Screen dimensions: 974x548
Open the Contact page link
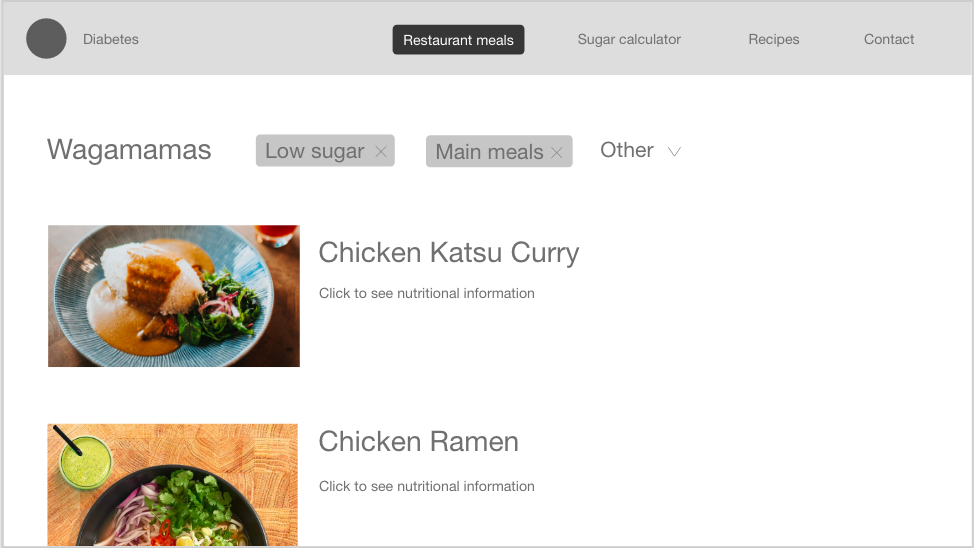(889, 39)
